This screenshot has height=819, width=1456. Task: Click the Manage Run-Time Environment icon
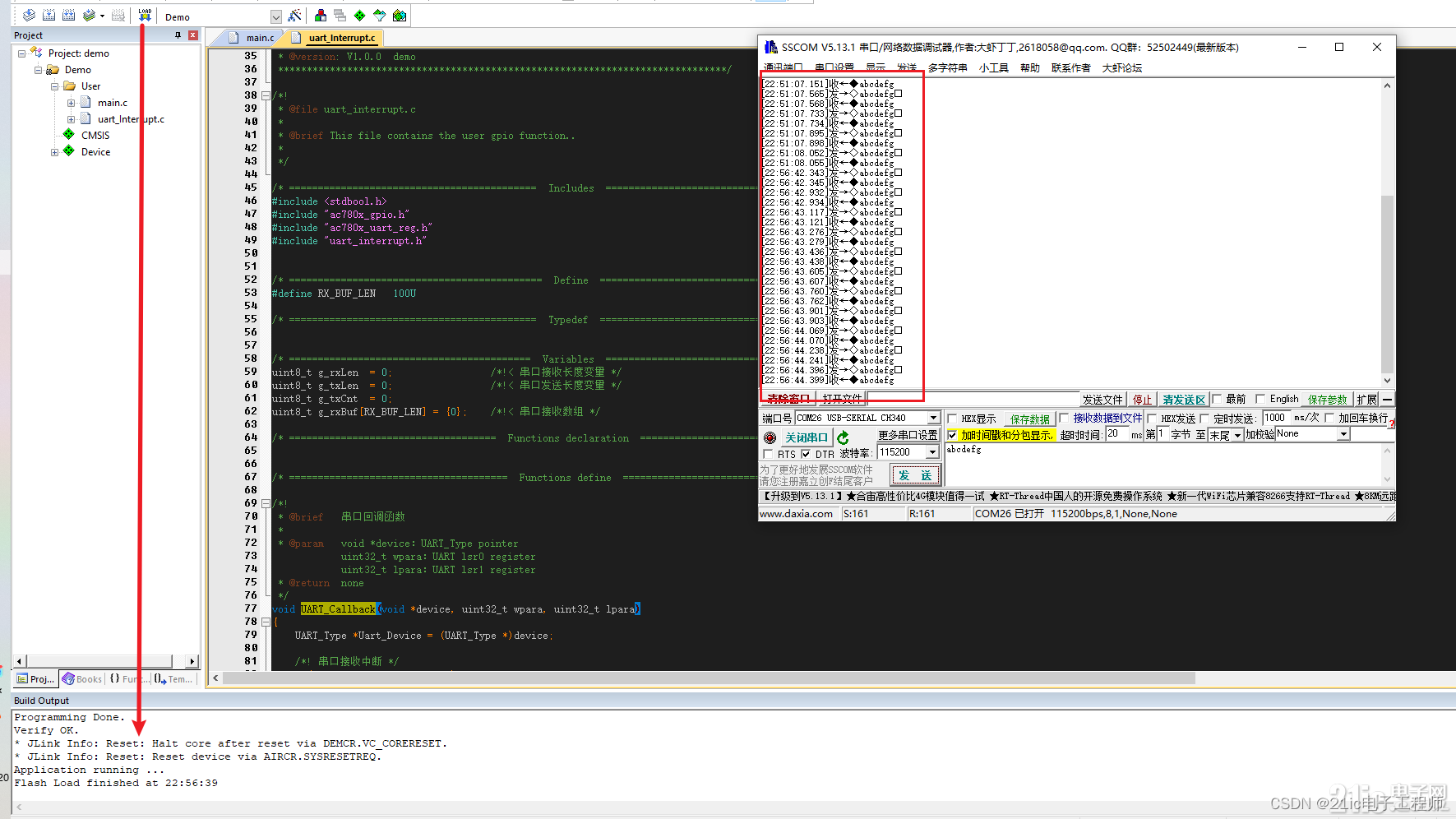pos(359,16)
